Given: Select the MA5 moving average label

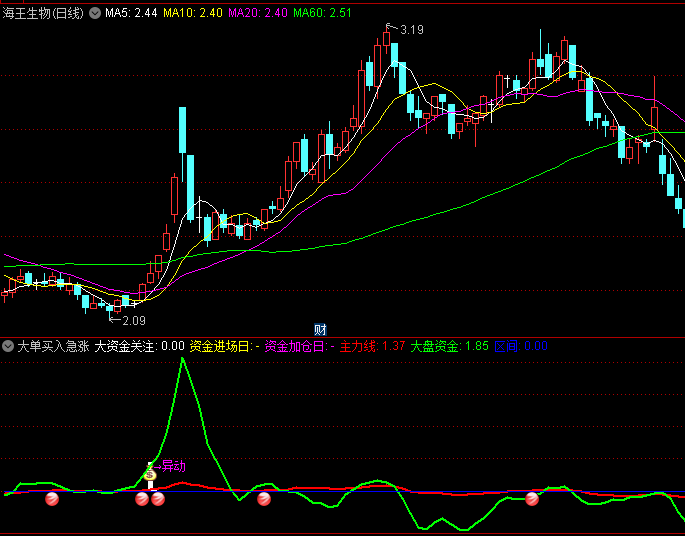Looking at the screenshot, I should click(131, 13).
